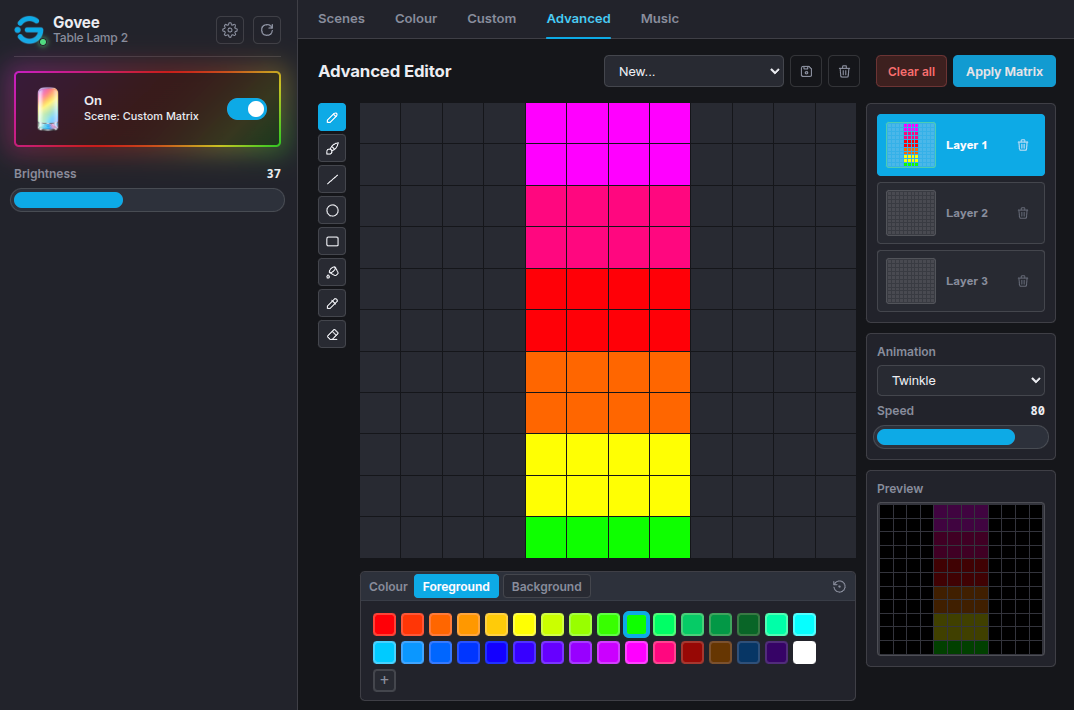
Task: Select the Fill bucket tool
Action: (x=332, y=272)
